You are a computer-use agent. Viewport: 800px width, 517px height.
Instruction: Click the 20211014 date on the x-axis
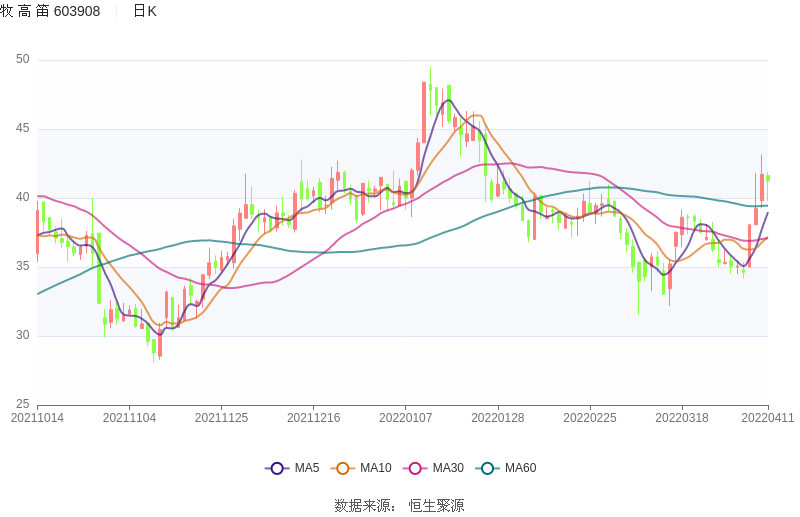point(37,417)
